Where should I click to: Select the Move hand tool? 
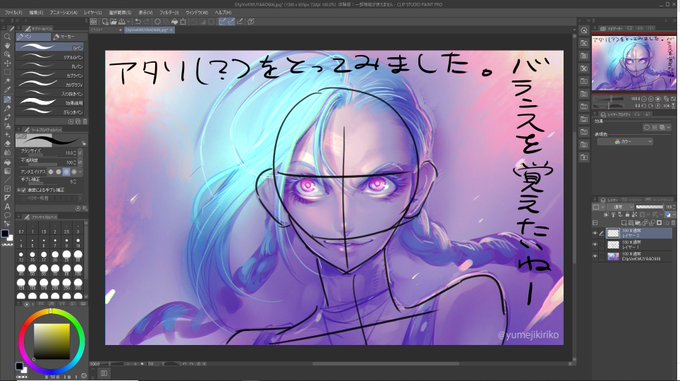pos(7,46)
